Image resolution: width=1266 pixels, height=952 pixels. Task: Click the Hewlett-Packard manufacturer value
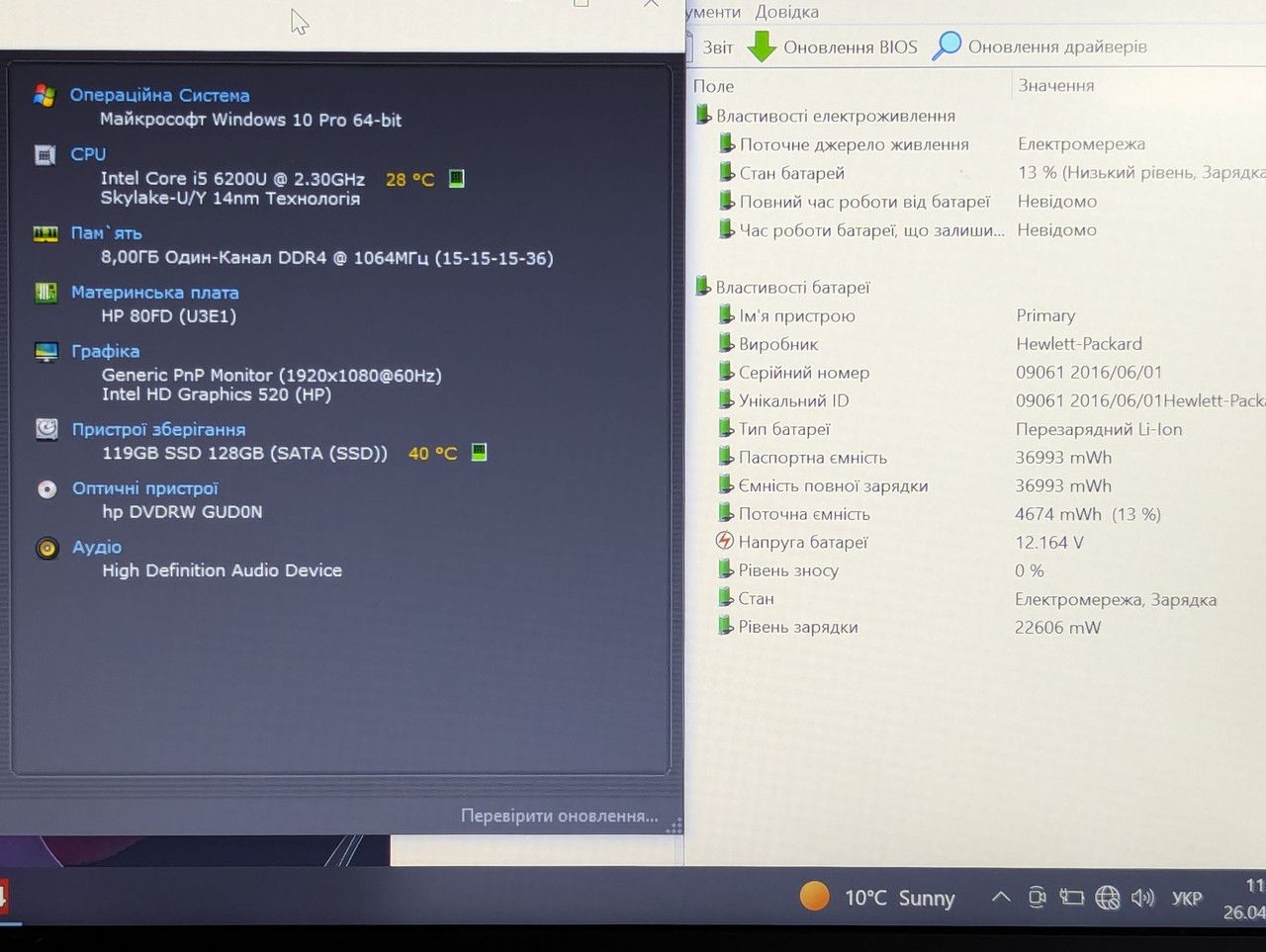(x=1079, y=344)
